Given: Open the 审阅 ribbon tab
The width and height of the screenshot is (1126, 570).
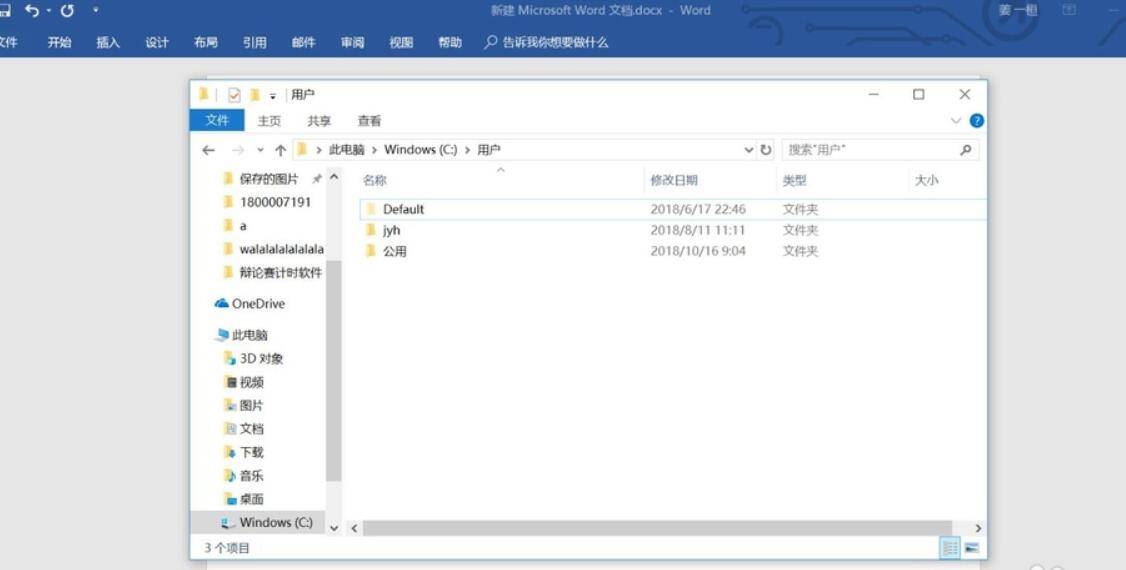Looking at the screenshot, I should point(352,42).
